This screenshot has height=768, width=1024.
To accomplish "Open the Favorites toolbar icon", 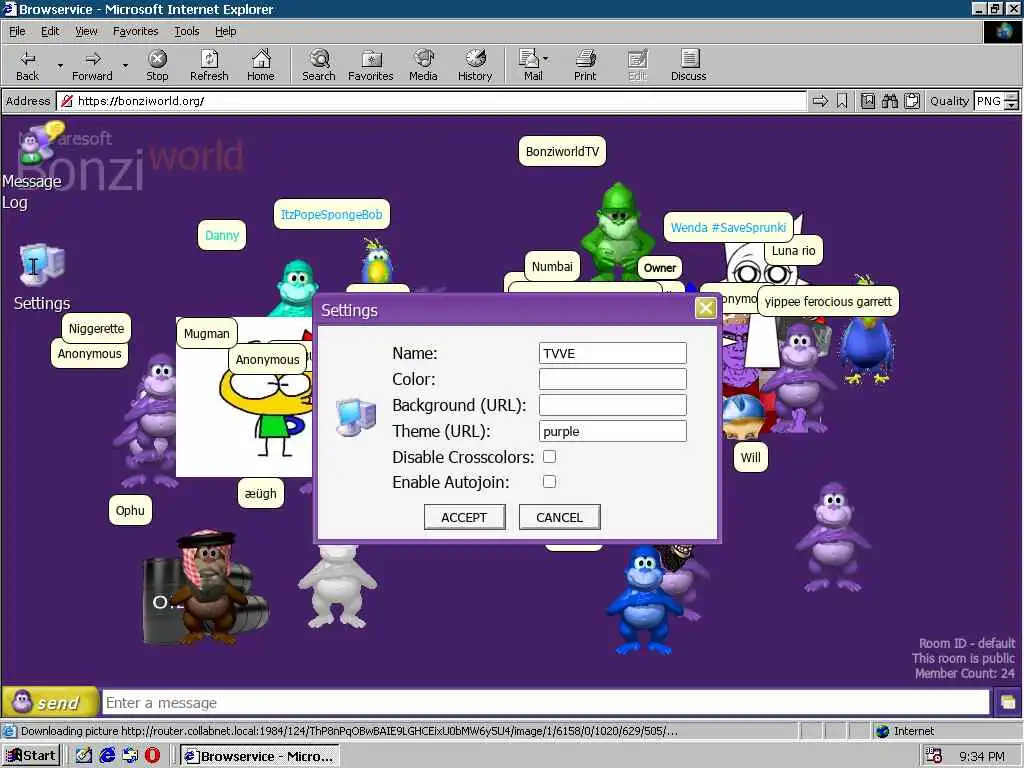I will coord(370,65).
